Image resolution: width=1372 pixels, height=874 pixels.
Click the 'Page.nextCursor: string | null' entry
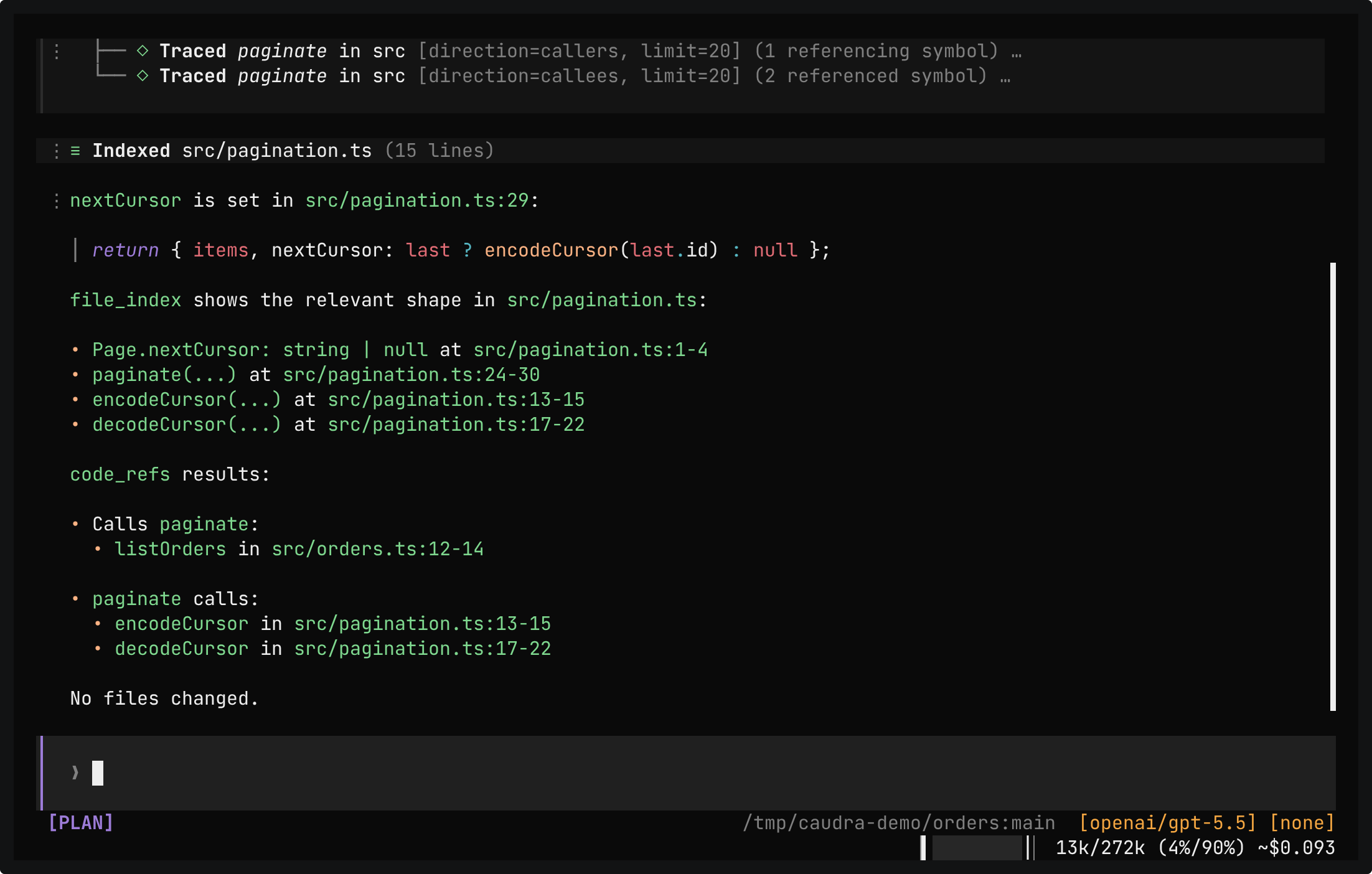260,350
